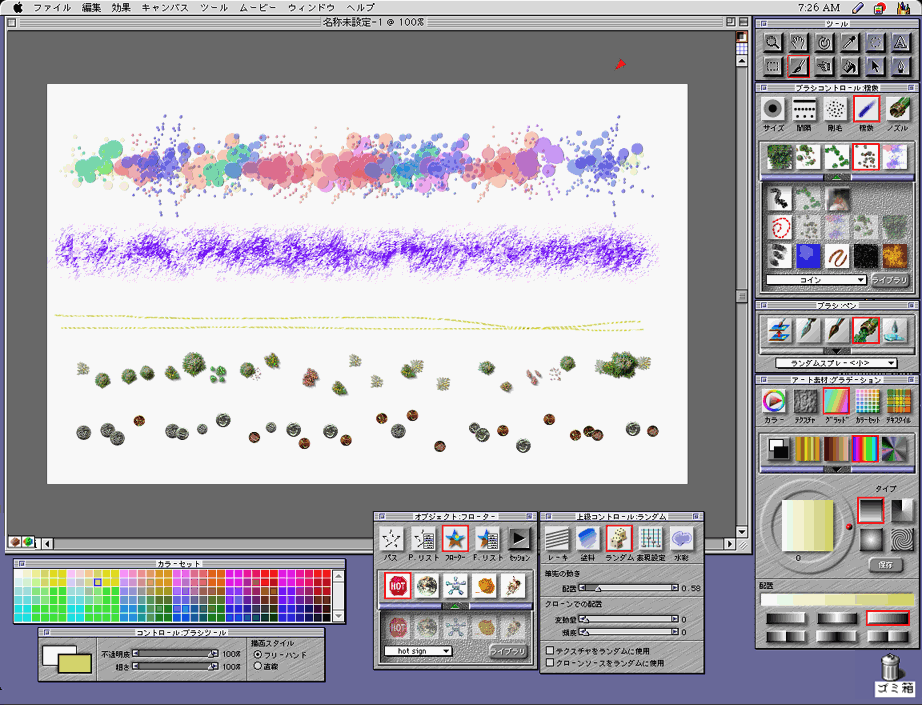Select the Dropper tool
The width and height of the screenshot is (922, 705).
click(850, 42)
